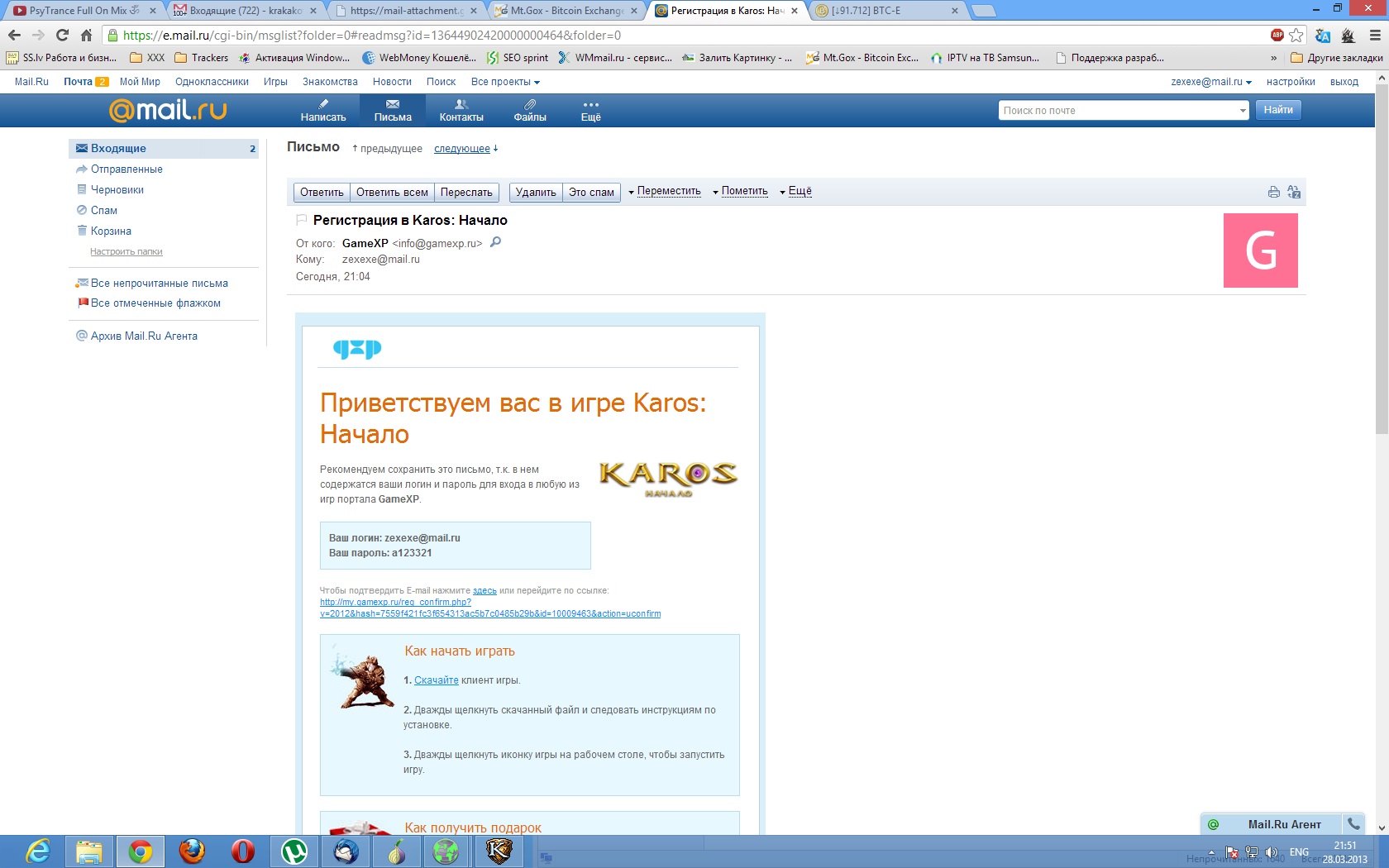Screen dimensions: 1389x868
Task: Expand the zexexe@mail.ru account dropdown
Action: [1211, 82]
